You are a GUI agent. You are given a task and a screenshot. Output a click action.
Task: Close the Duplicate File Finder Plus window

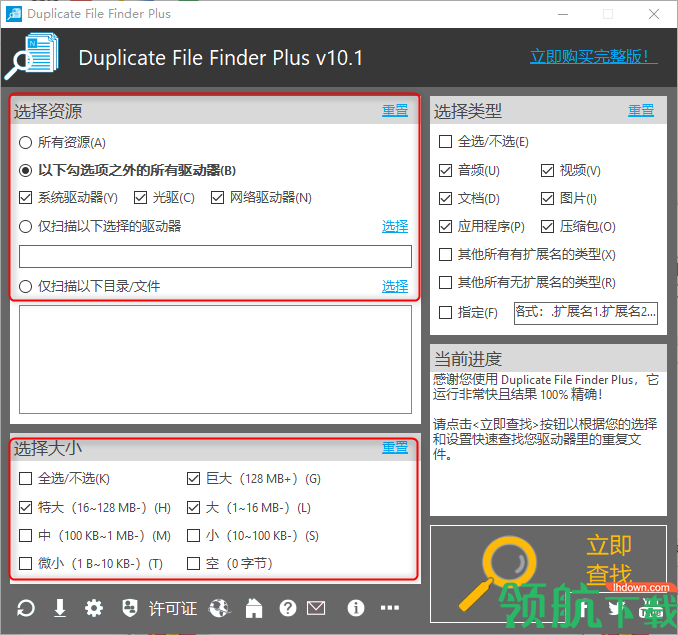pos(654,14)
